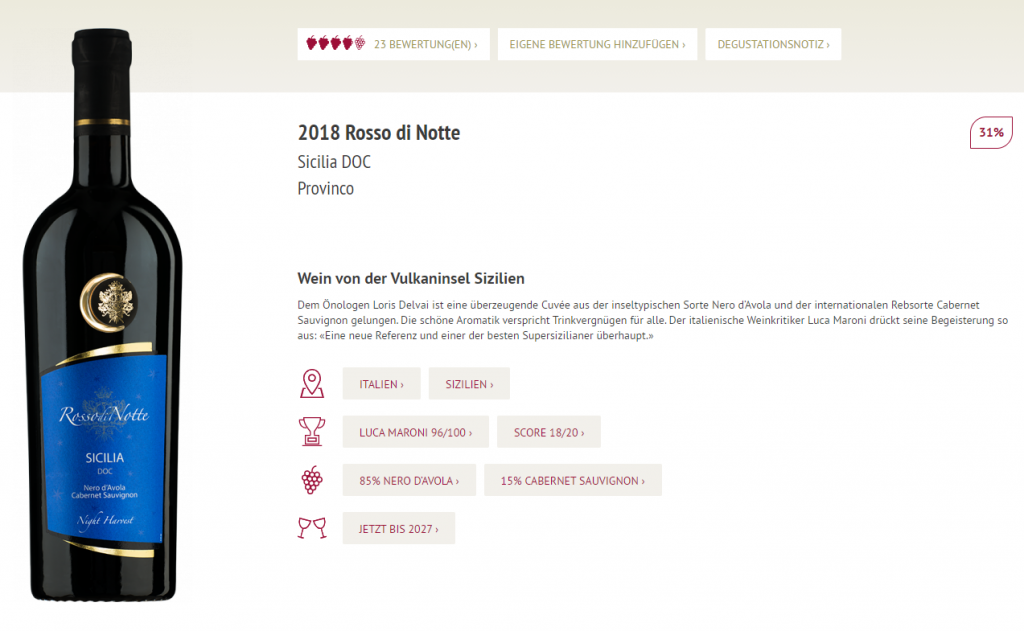The height and width of the screenshot is (631, 1024).
Task: Select the Sizilien region tag
Action: point(469,384)
